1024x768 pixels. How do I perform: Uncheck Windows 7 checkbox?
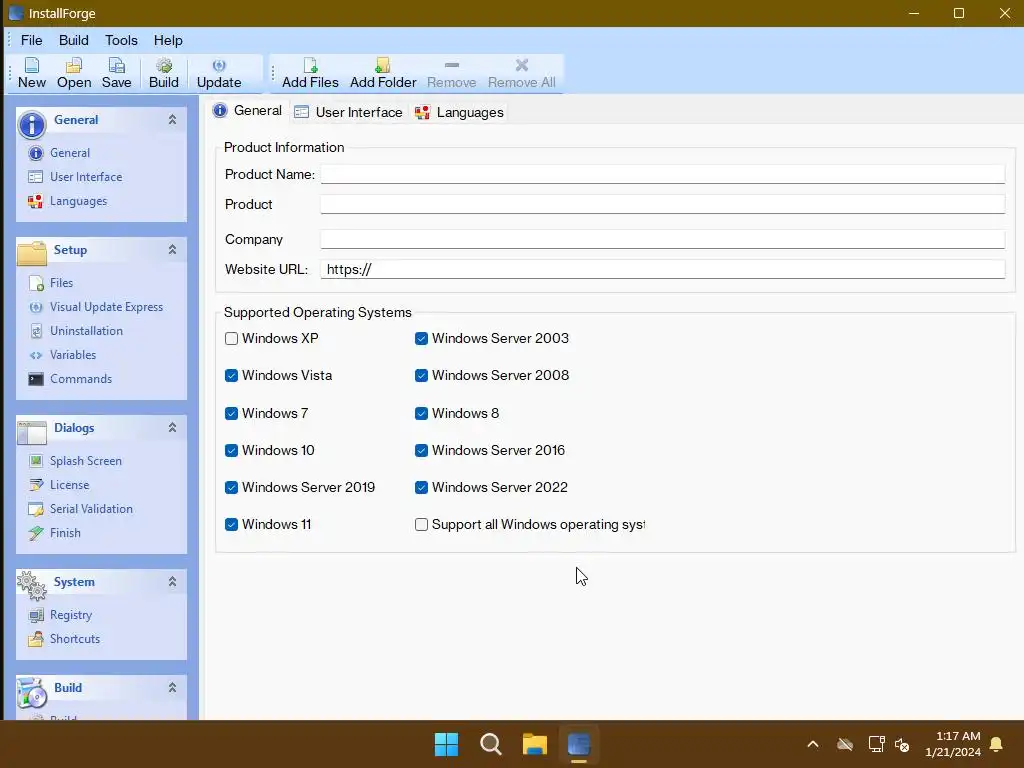point(231,414)
